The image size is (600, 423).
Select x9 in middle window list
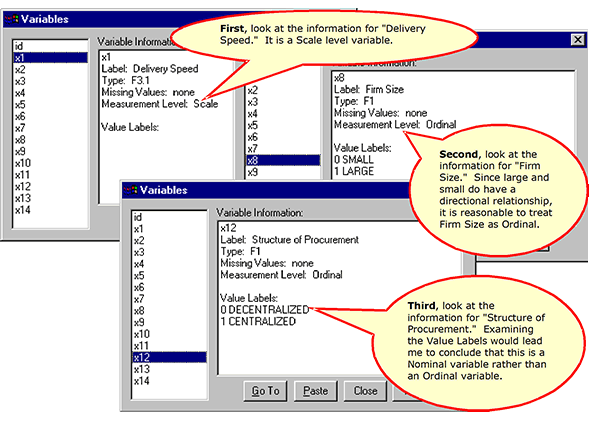(x=283, y=172)
